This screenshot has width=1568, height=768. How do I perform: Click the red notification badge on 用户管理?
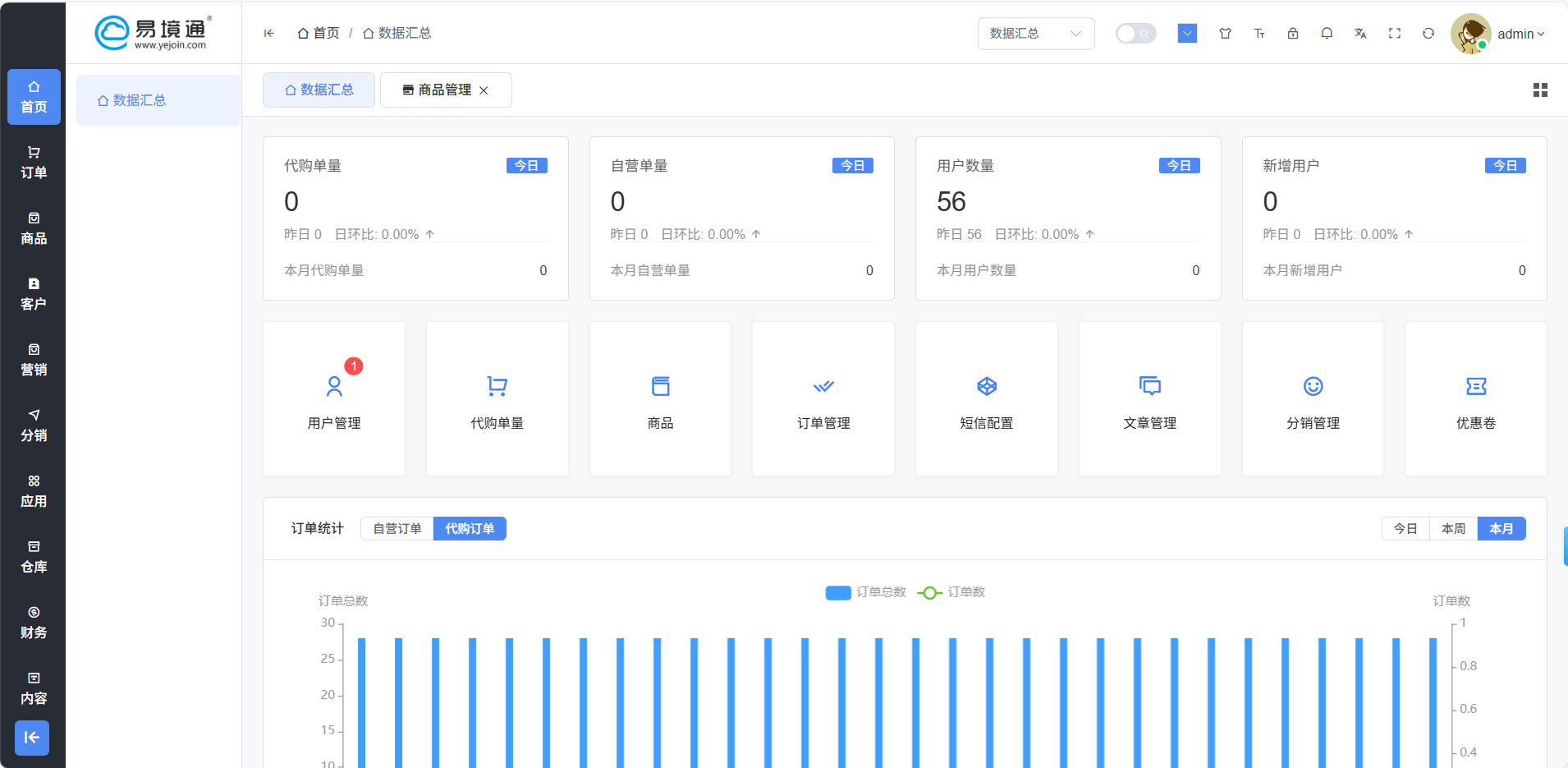(x=354, y=366)
